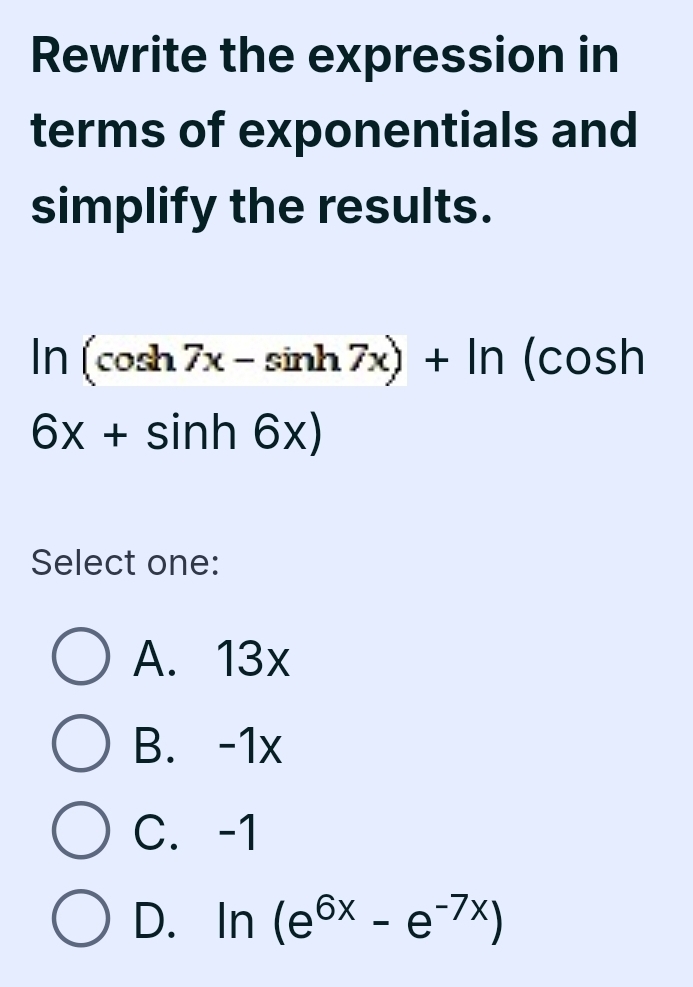This screenshot has width=693, height=987.
Task: Click the answer text -1 in option C
Action: pos(236,832)
